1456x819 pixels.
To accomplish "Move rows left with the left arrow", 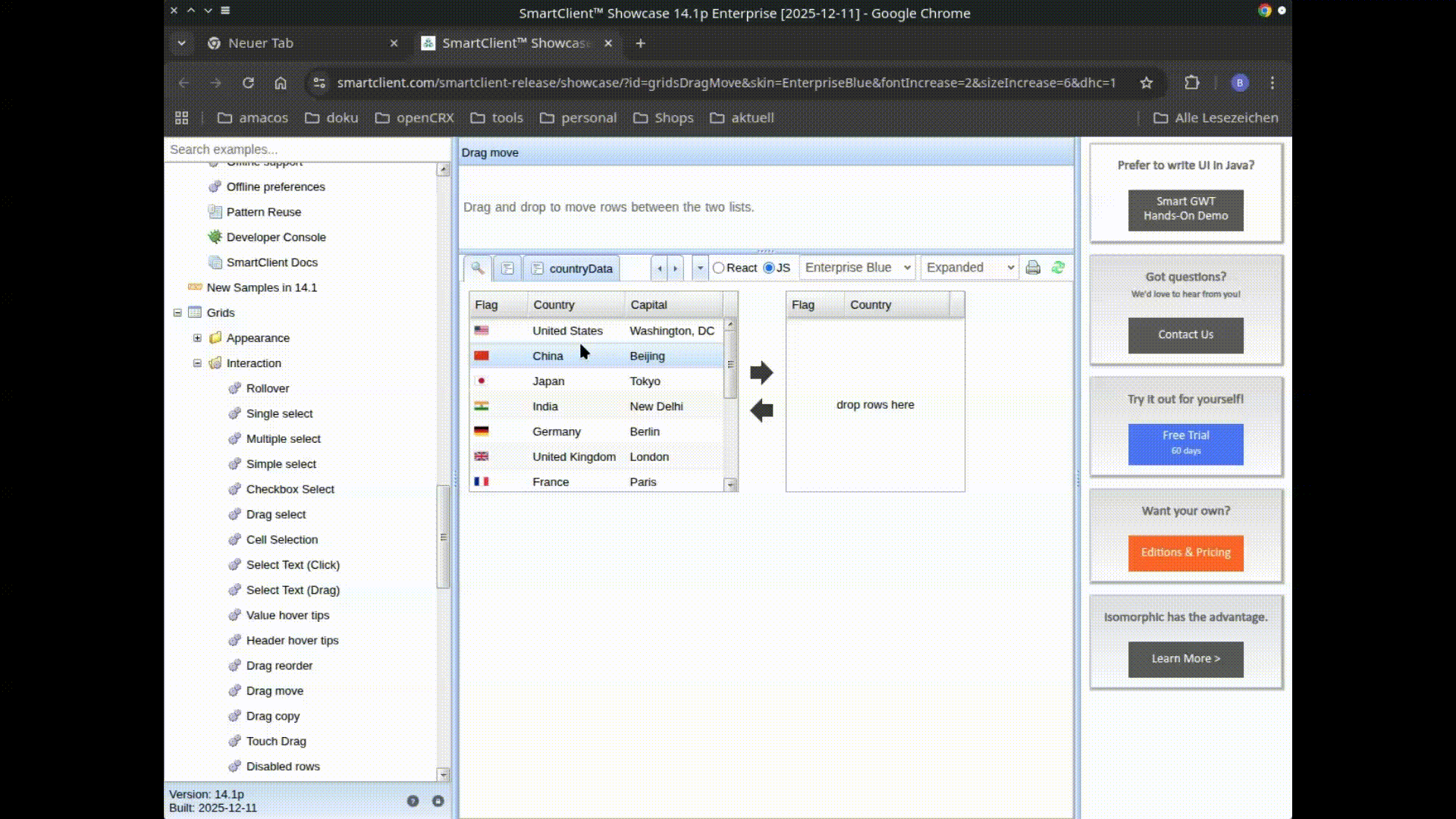I will [x=761, y=410].
